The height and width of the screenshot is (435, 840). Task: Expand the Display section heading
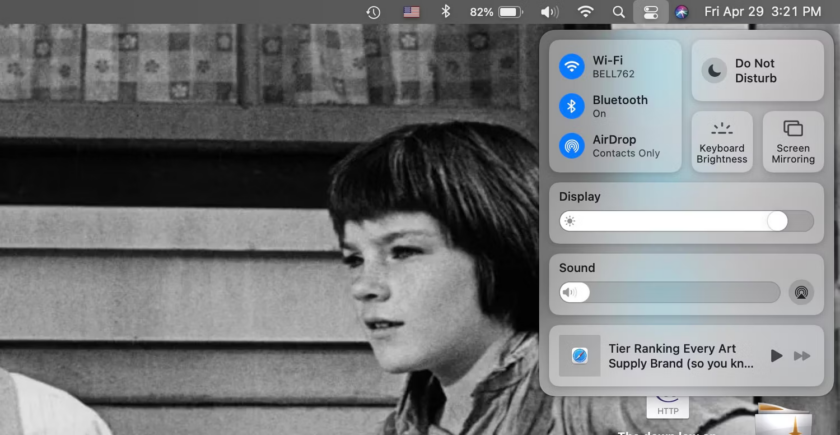coord(580,197)
